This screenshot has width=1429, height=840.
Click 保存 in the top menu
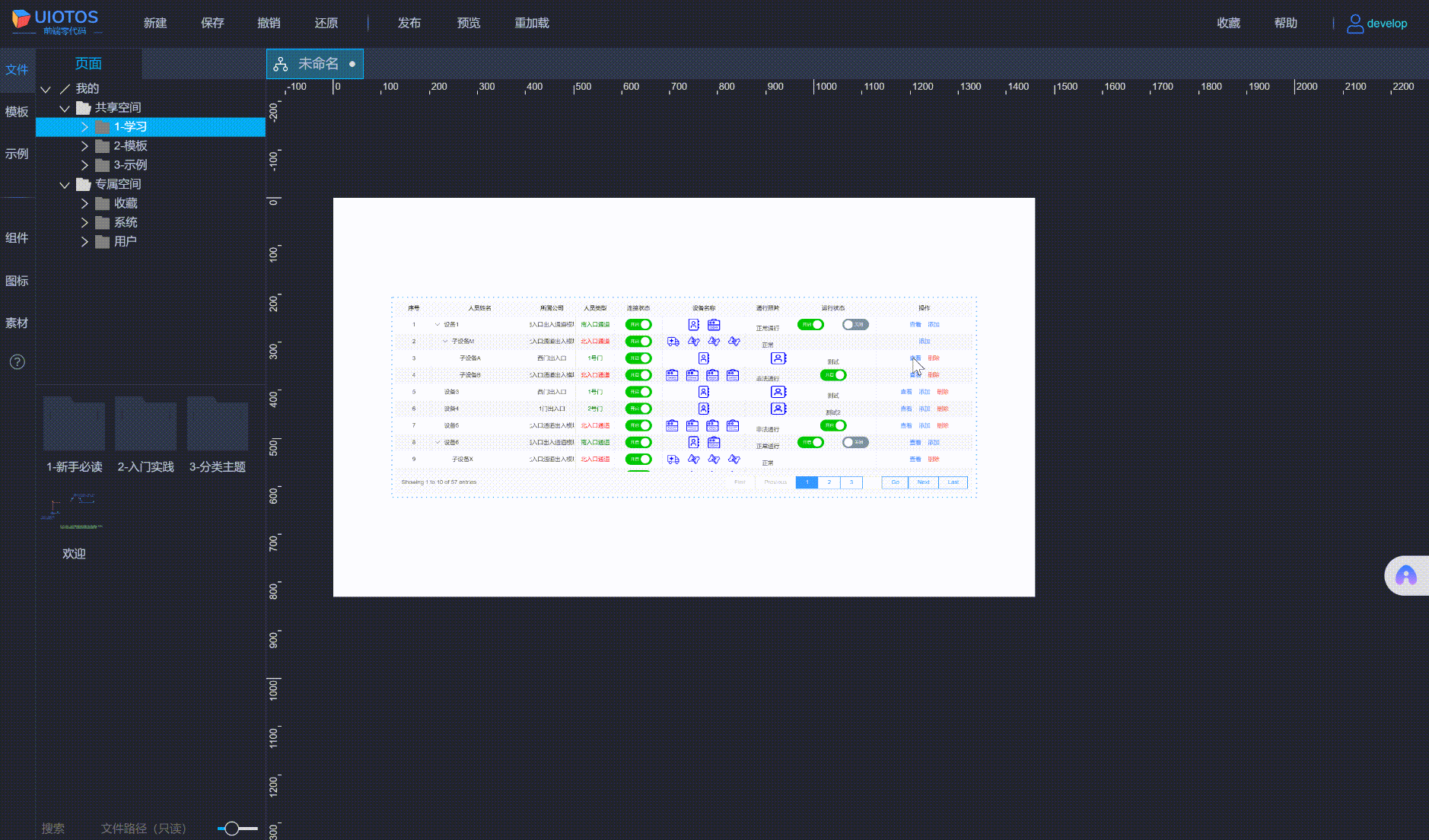212,24
